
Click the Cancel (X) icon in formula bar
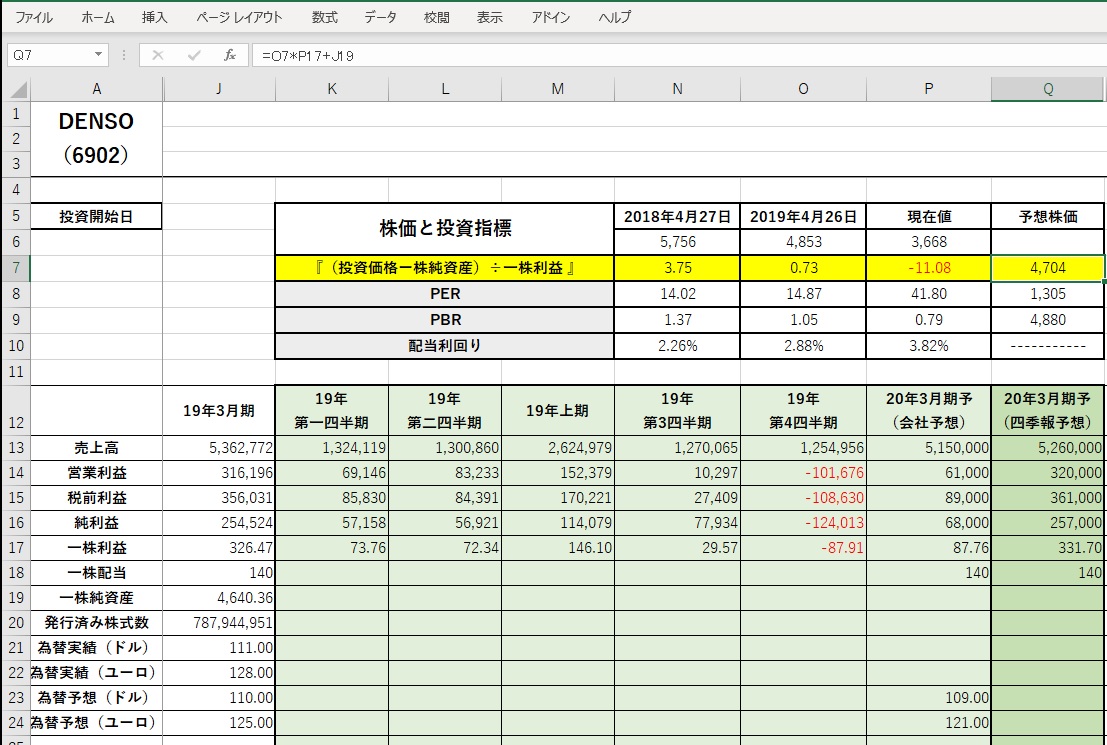click(157, 55)
